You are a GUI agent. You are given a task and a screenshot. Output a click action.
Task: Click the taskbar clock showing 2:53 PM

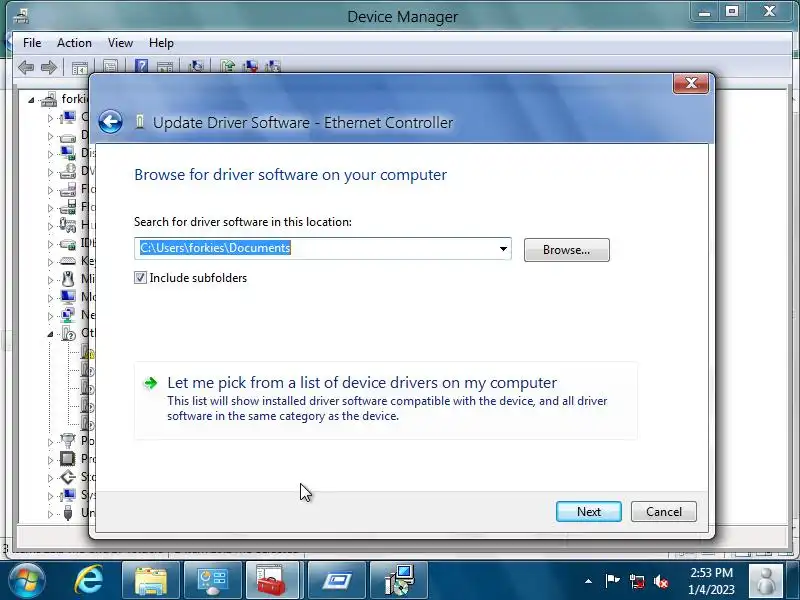[x=711, y=581]
